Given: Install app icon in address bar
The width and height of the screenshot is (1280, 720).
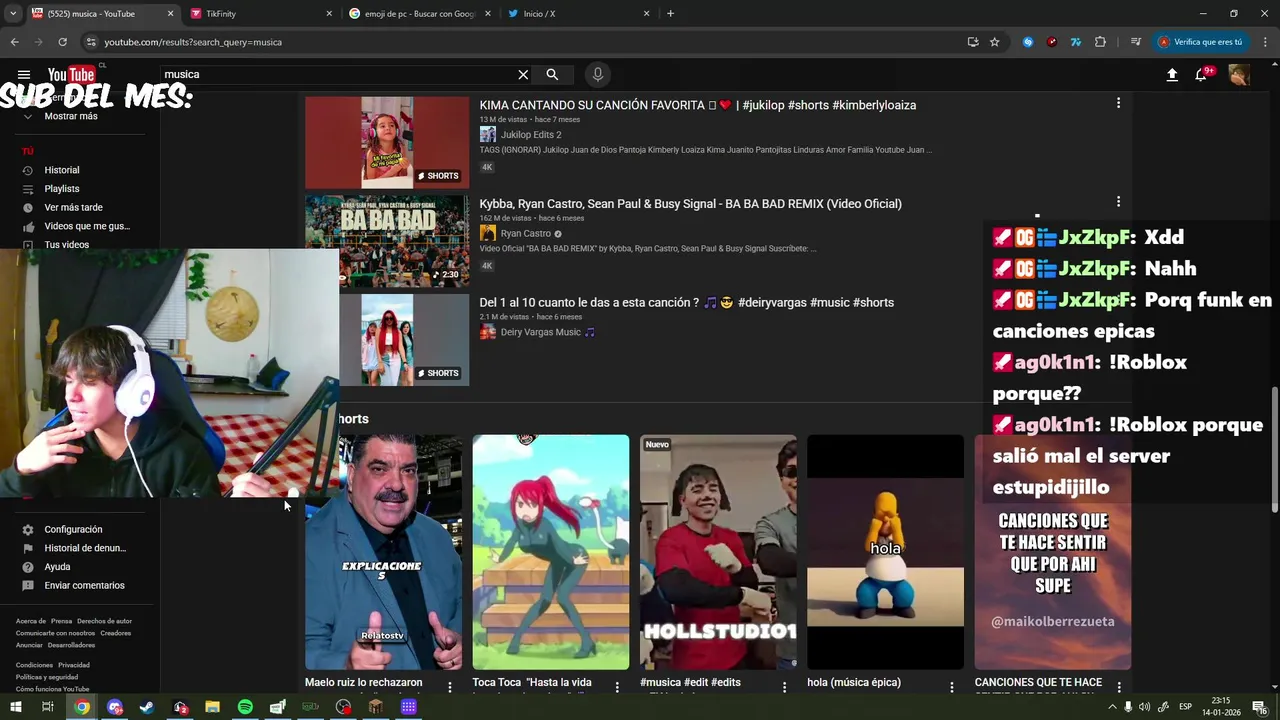Looking at the screenshot, I should click(x=973, y=42).
